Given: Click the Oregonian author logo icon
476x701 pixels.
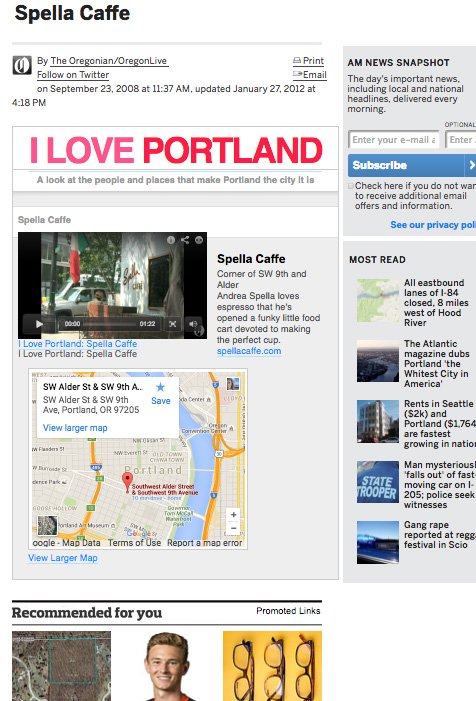Looking at the screenshot, I should pyautogui.click(x=22, y=65).
